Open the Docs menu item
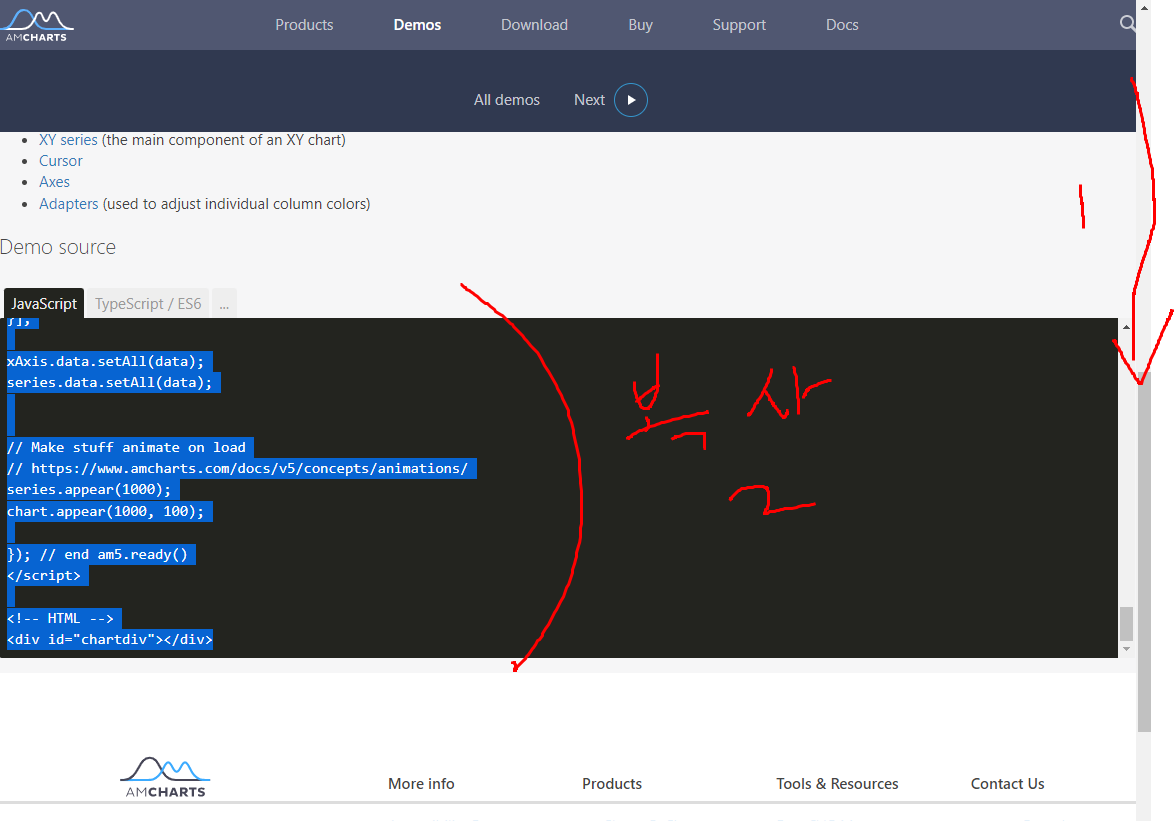This screenshot has height=821, width=1174. 842,25
